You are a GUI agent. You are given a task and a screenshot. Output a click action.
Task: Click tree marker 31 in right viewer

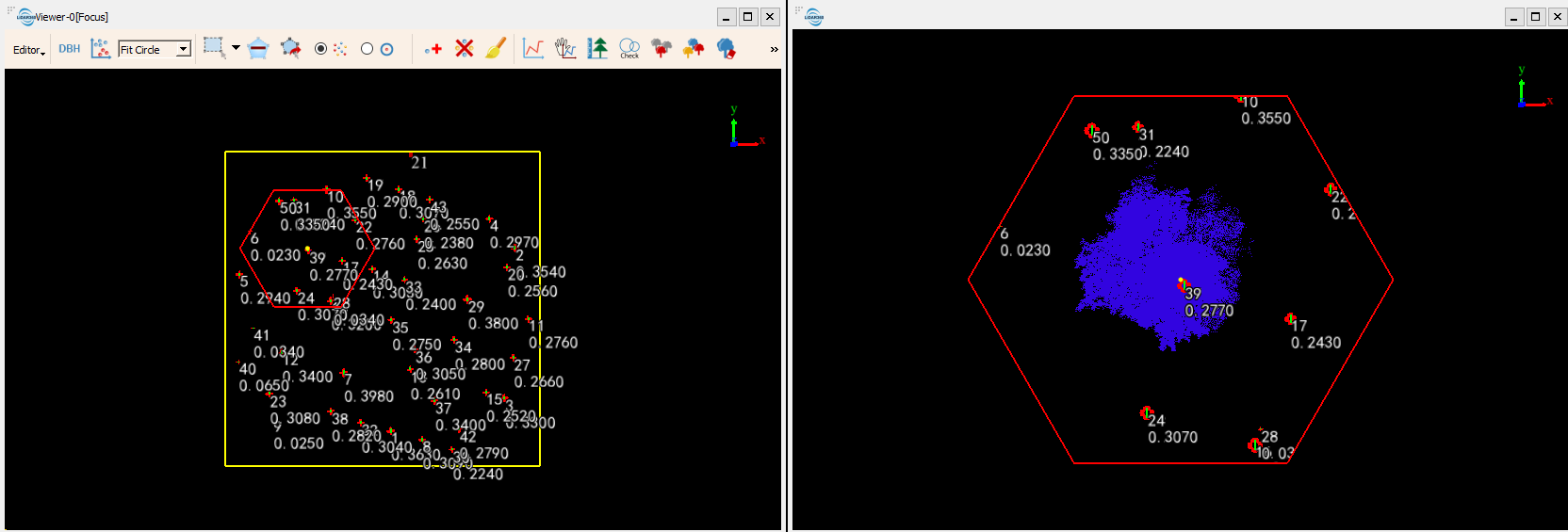[1138, 128]
